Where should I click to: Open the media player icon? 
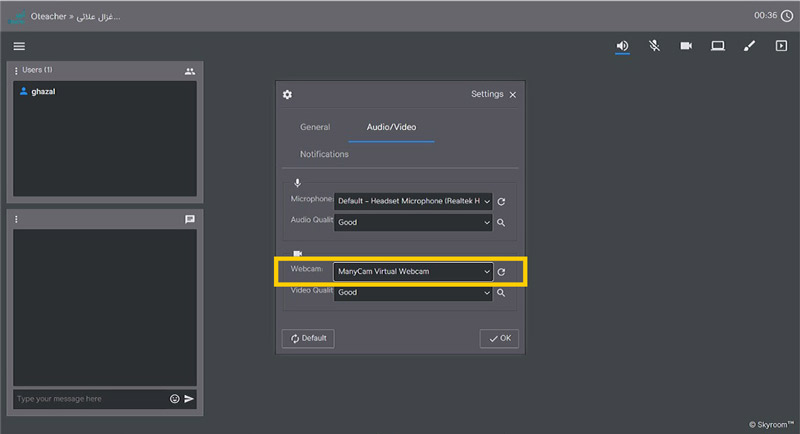(x=781, y=46)
